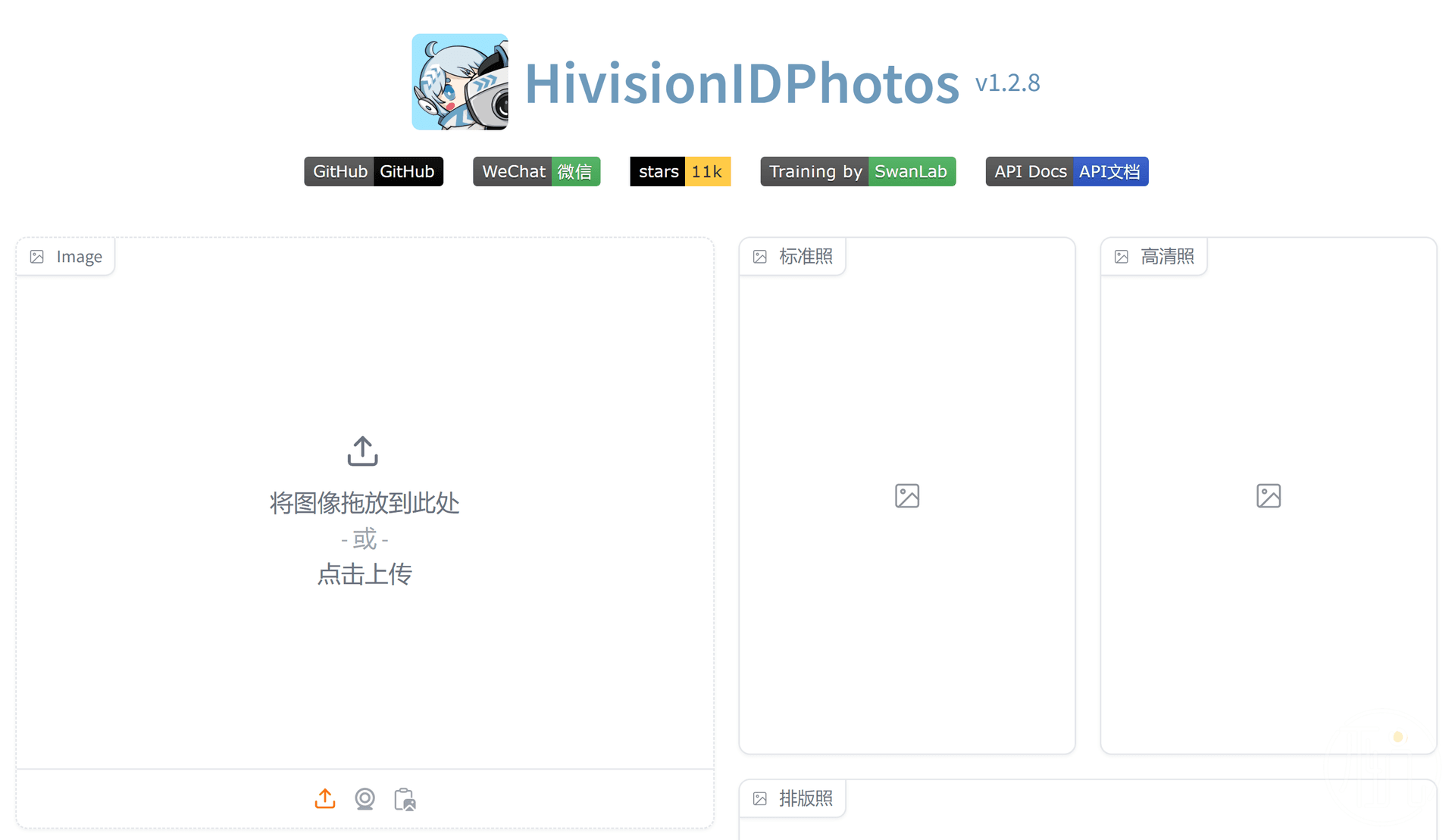The image size is (1455, 840).
Task: Select the webcam source icon
Action: (365, 799)
